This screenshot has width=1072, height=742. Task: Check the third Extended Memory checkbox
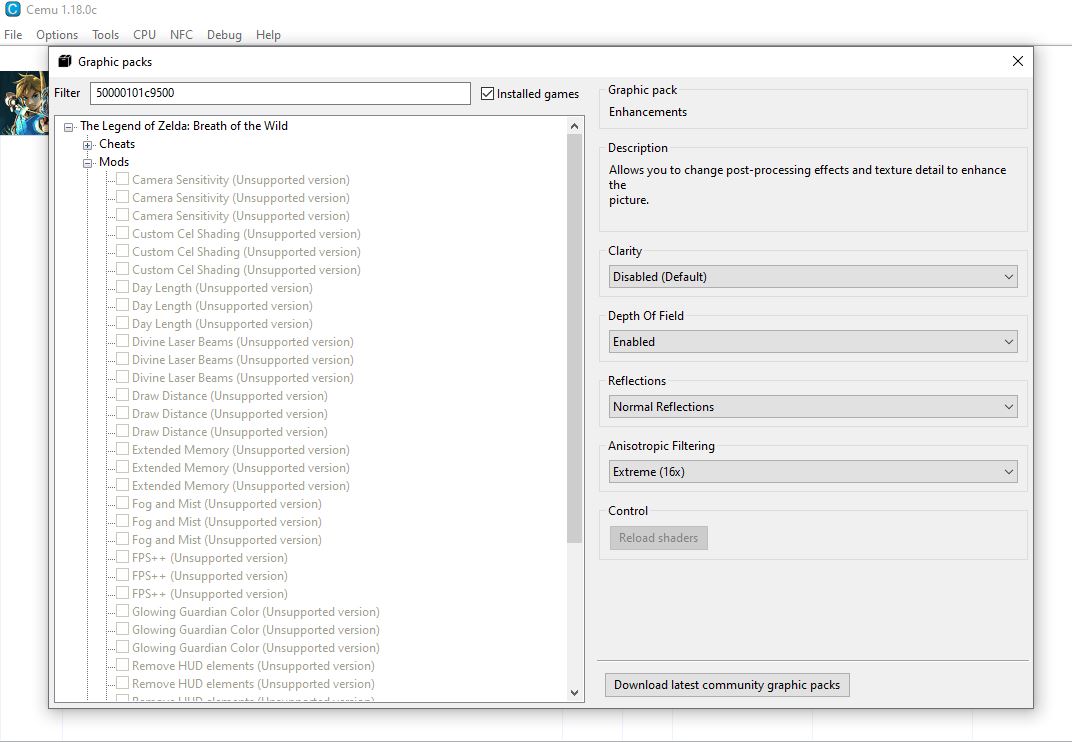(x=123, y=485)
